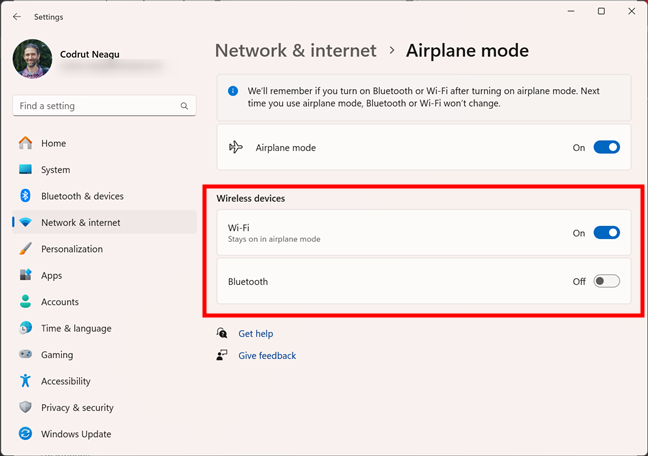Open Windows Update settings
Image resolution: width=648 pixels, height=456 pixels.
pos(104,434)
